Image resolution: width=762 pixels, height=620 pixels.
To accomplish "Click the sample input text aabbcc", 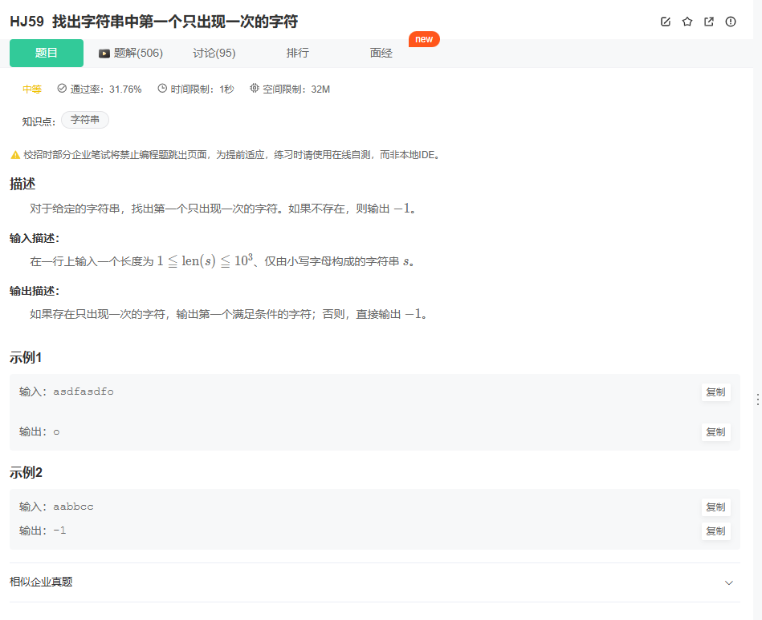I will click(x=73, y=507).
